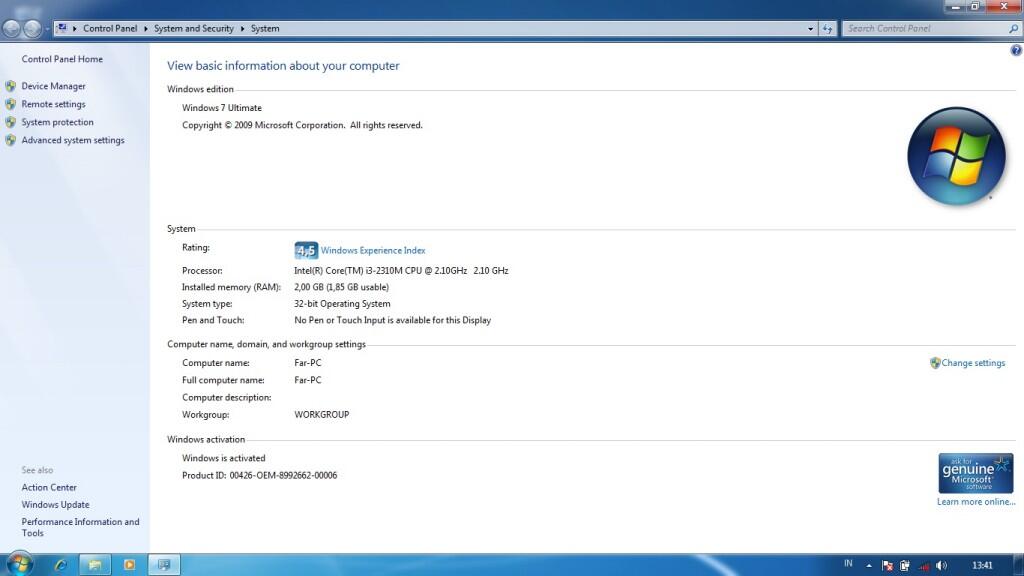Open the Windows Experience Index link
This screenshot has height=576, width=1024.
point(373,251)
